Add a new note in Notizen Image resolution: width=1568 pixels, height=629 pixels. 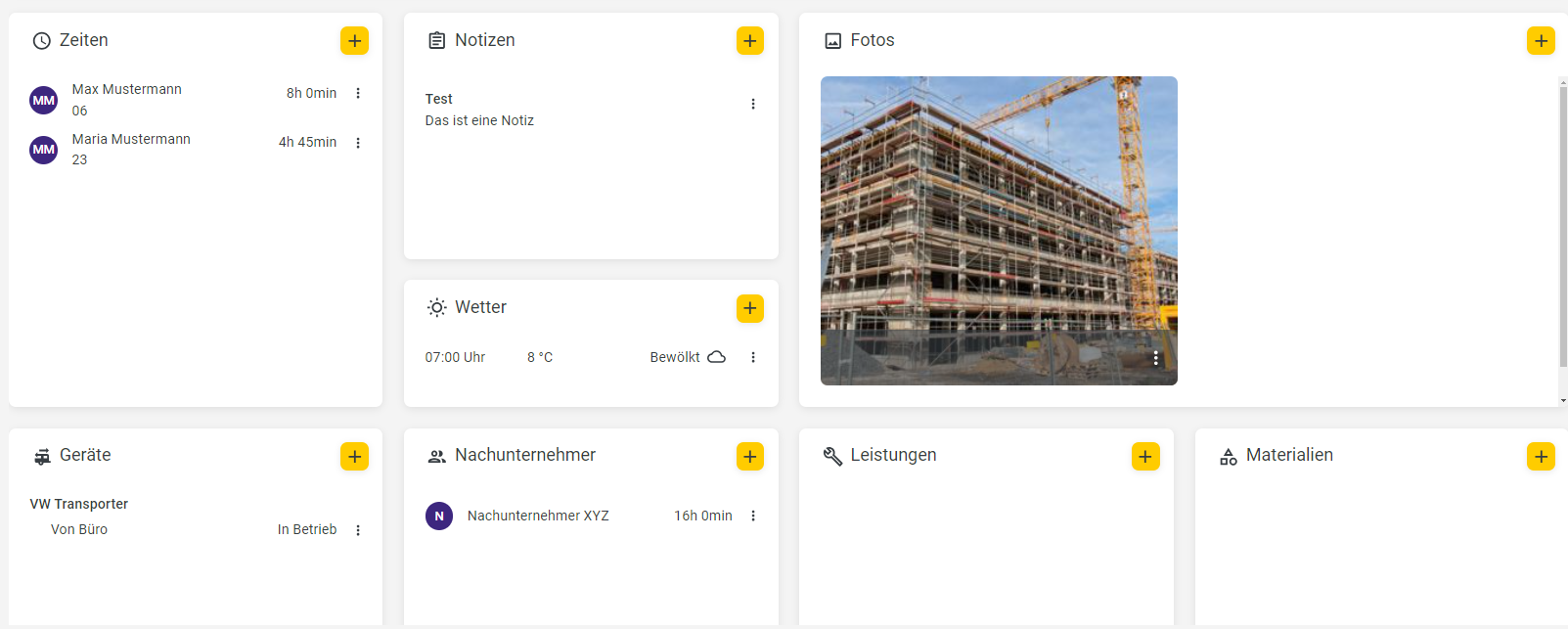tap(750, 41)
